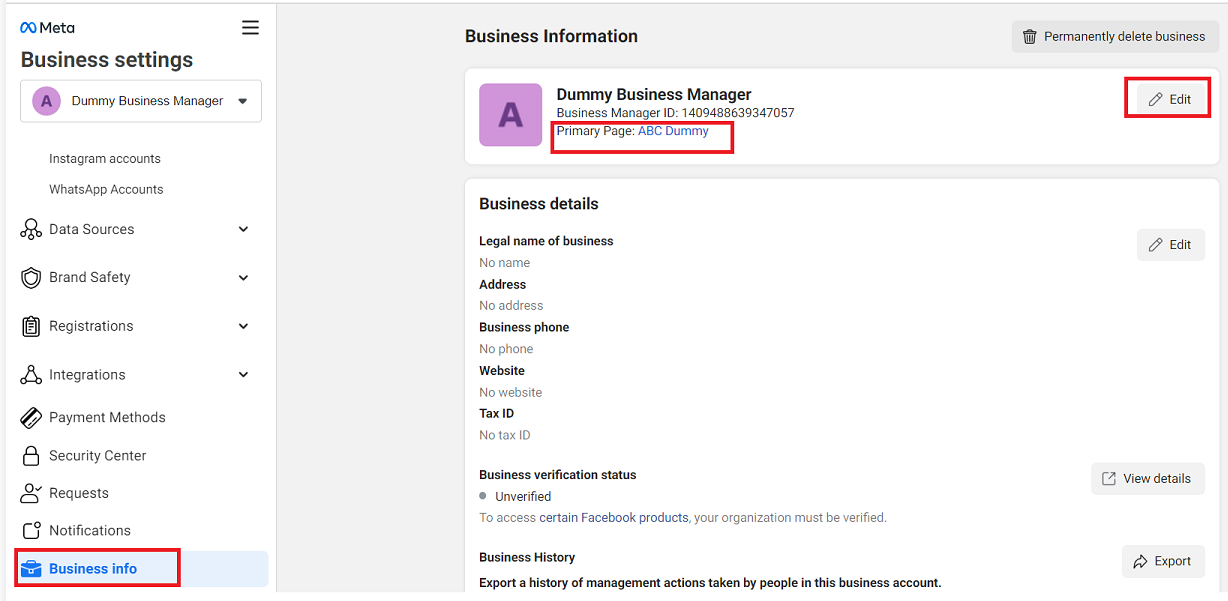Click the share arrow icon on Export
1228x601 pixels.
click(x=1140, y=562)
